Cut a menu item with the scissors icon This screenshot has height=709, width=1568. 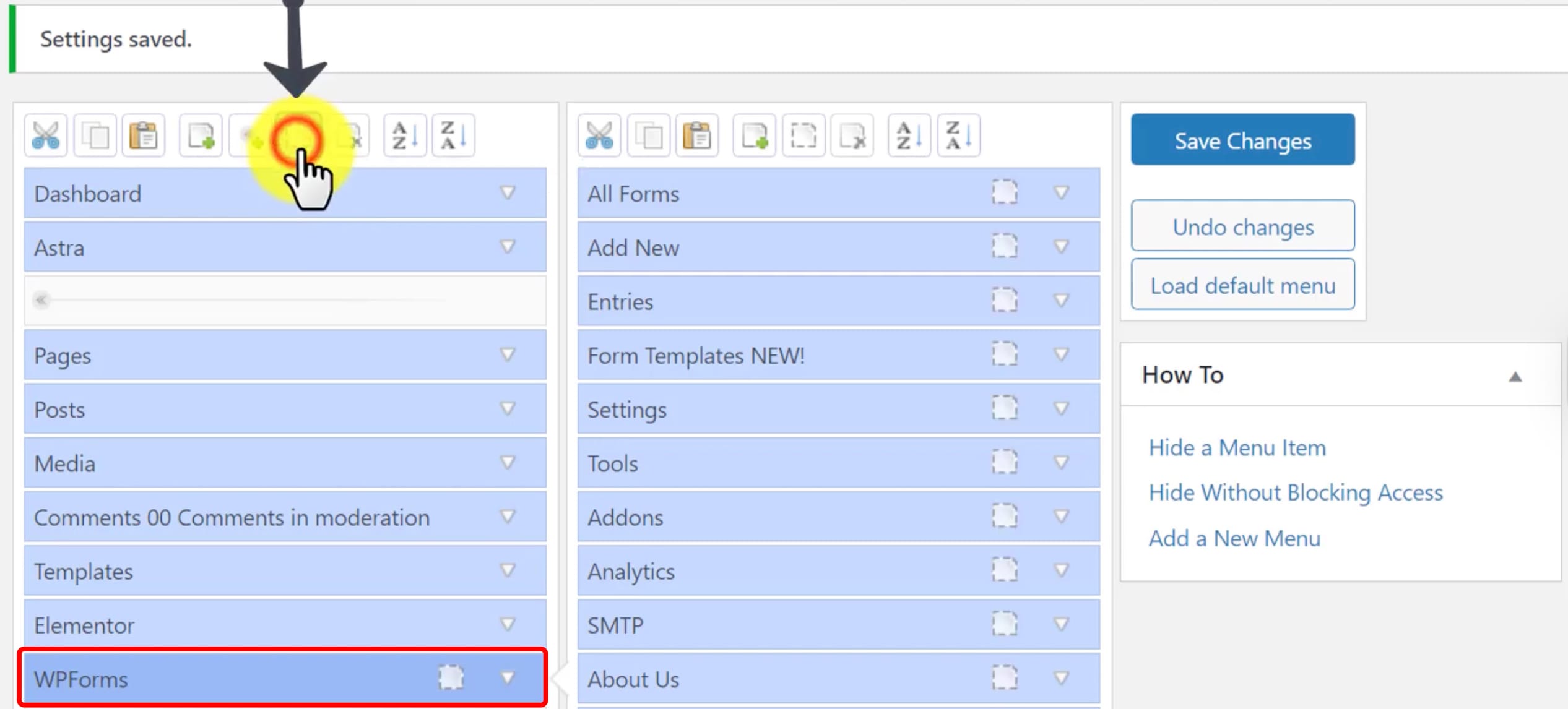click(x=45, y=135)
